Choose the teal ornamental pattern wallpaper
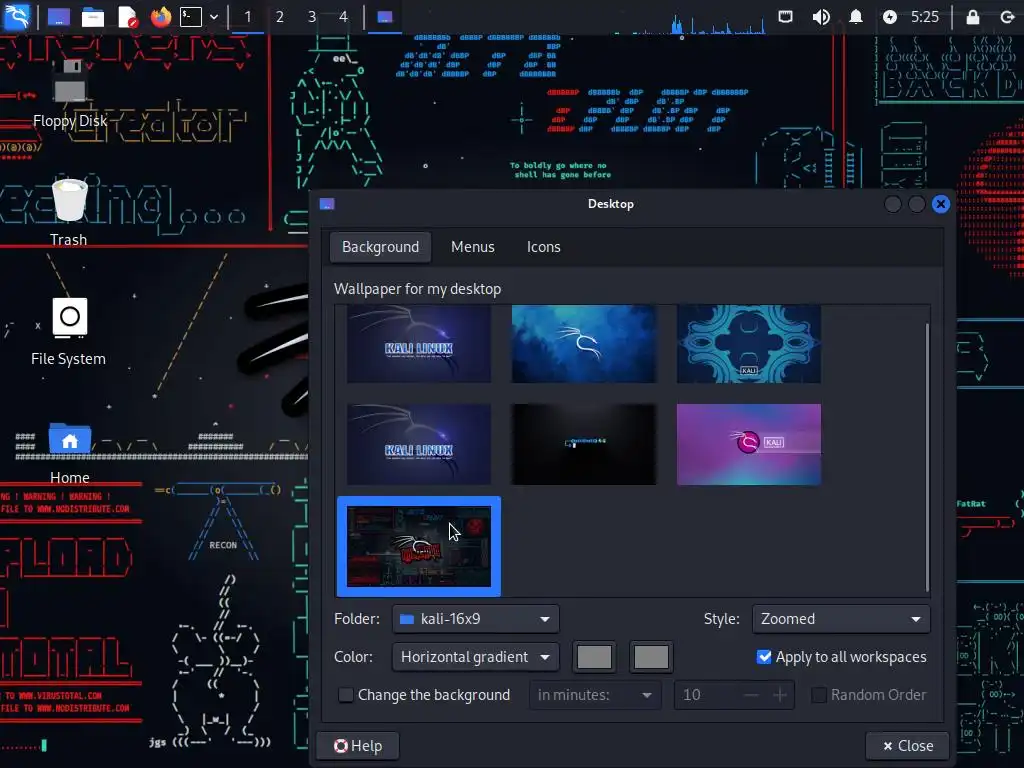The height and width of the screenshot is (768, 1024). [748, 344]
